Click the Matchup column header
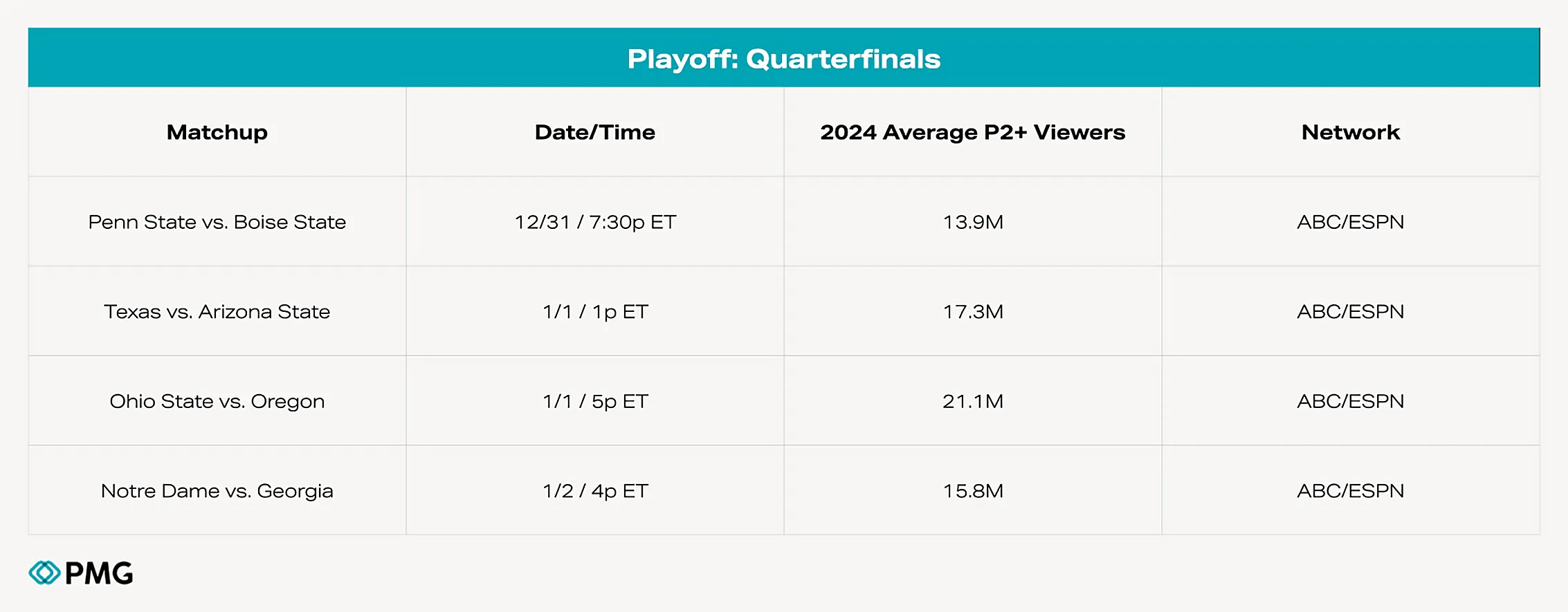The height and width of the screenshot is (612, 1568). pyautogui.click(x=217, y=132)
